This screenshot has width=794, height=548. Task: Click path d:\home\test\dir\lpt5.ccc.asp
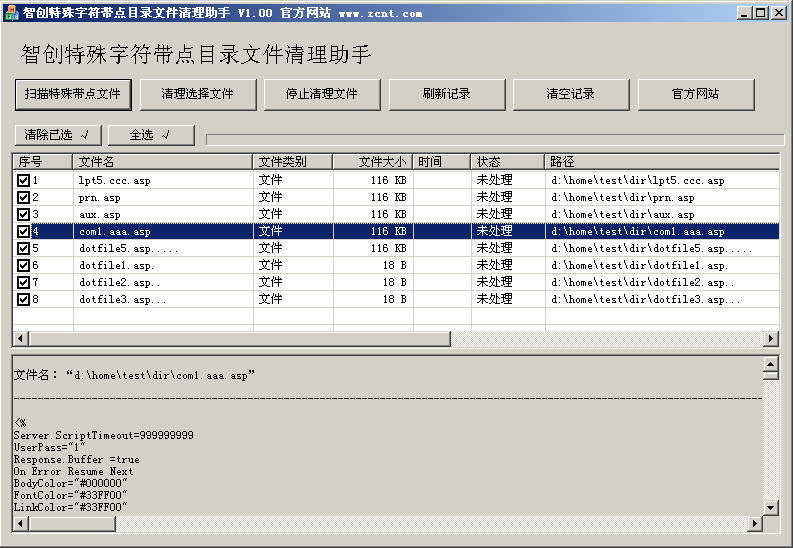click(x=638, y=180)
